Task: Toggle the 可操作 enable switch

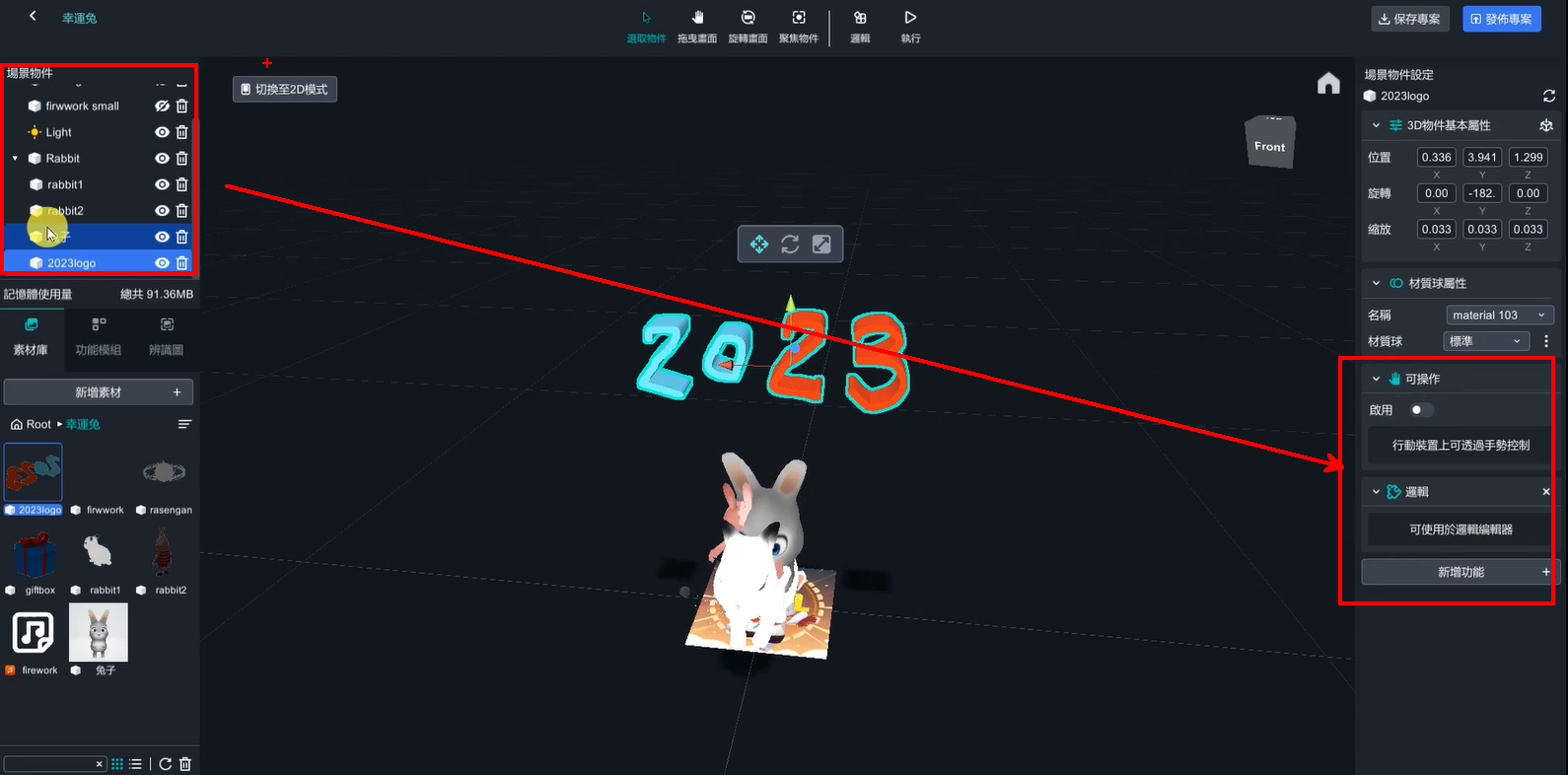Action: [1421, 410]
